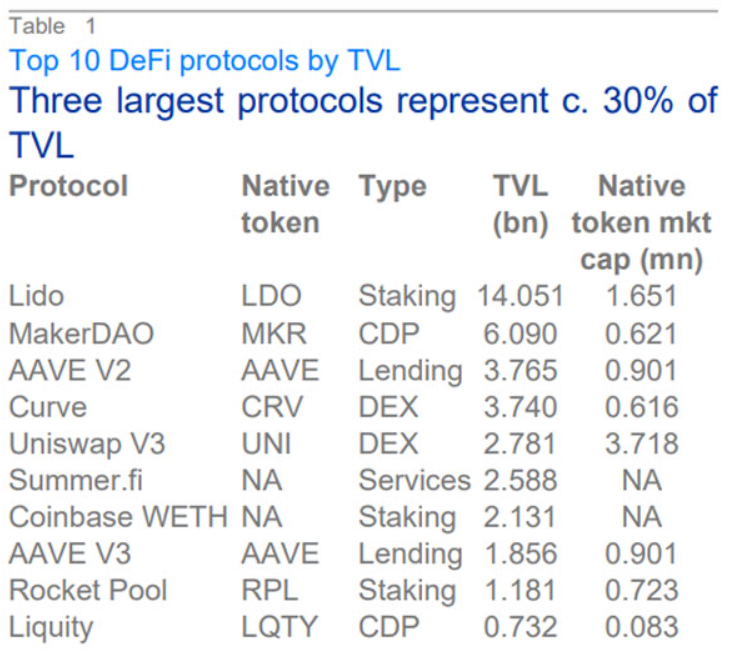The height and width of the screenshot is (662, 731).
Task: Select the Rocket Pool protocol name
Action: click(86, 590)
